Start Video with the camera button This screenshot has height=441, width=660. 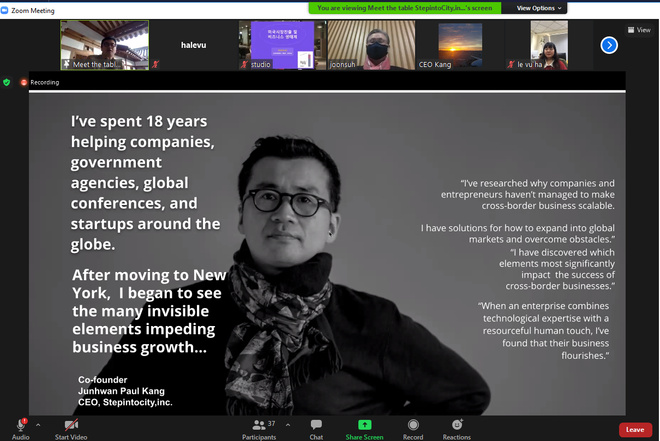pyautogui.click(x=72, y=426)
